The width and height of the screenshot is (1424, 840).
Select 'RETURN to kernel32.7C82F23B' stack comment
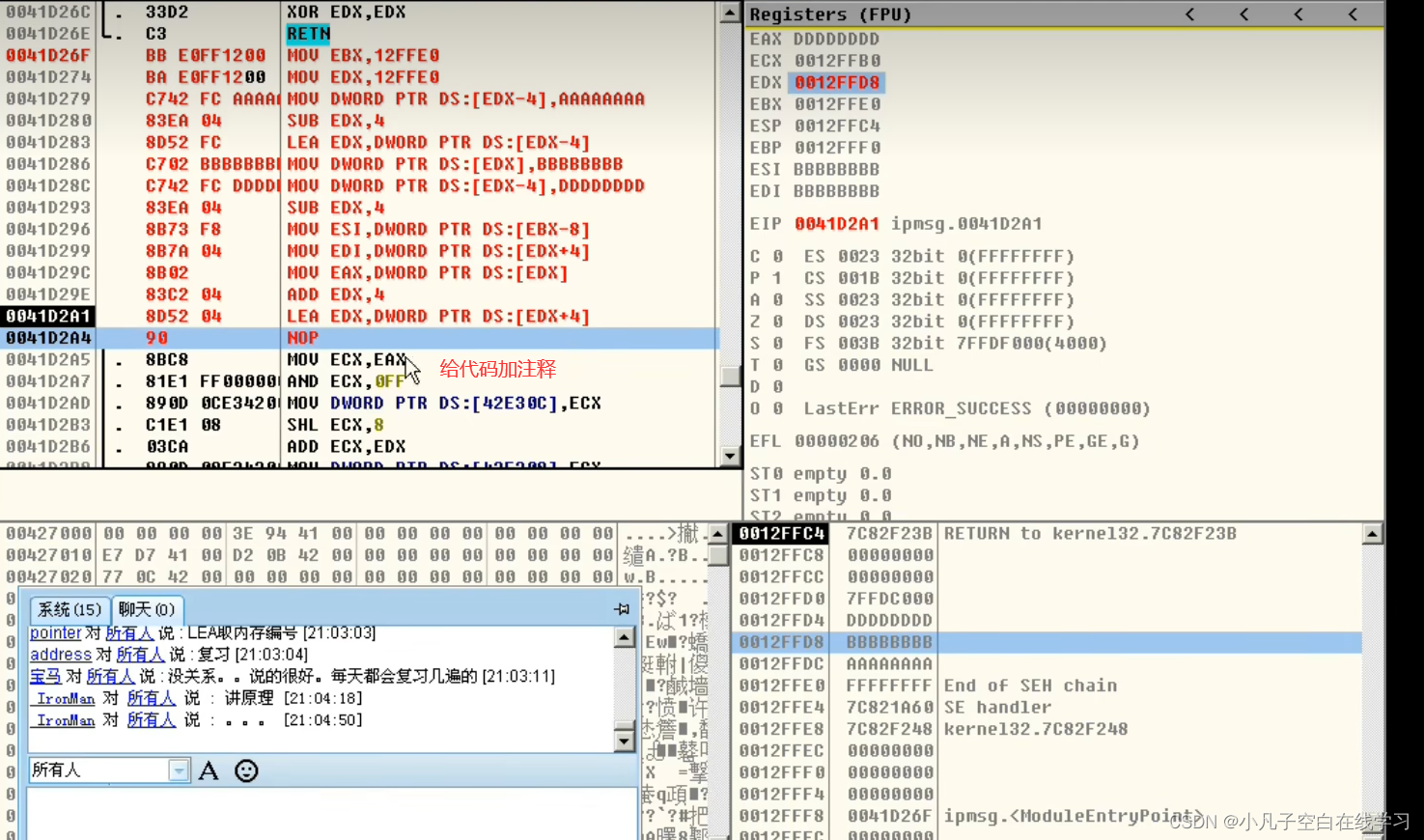coord(1090,534)
